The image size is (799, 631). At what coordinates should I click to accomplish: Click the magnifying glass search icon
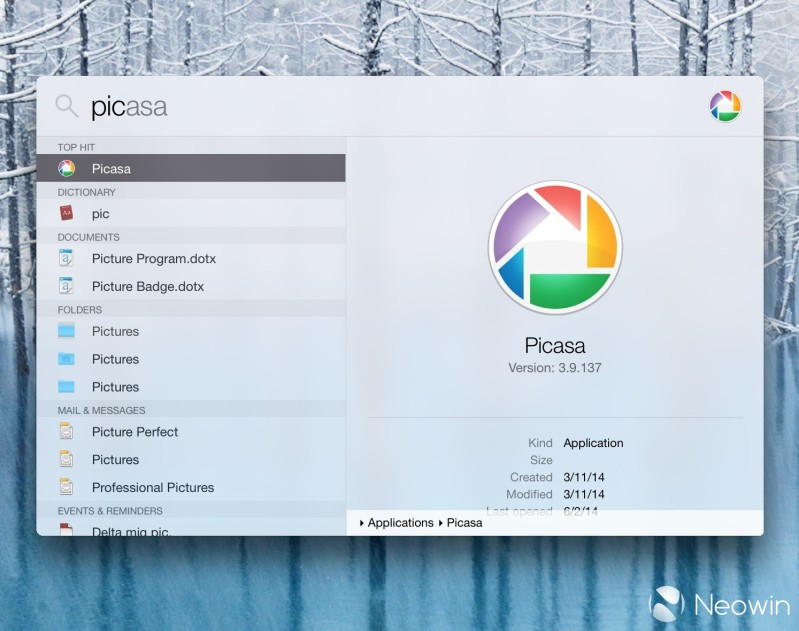[x=66, y=106]
